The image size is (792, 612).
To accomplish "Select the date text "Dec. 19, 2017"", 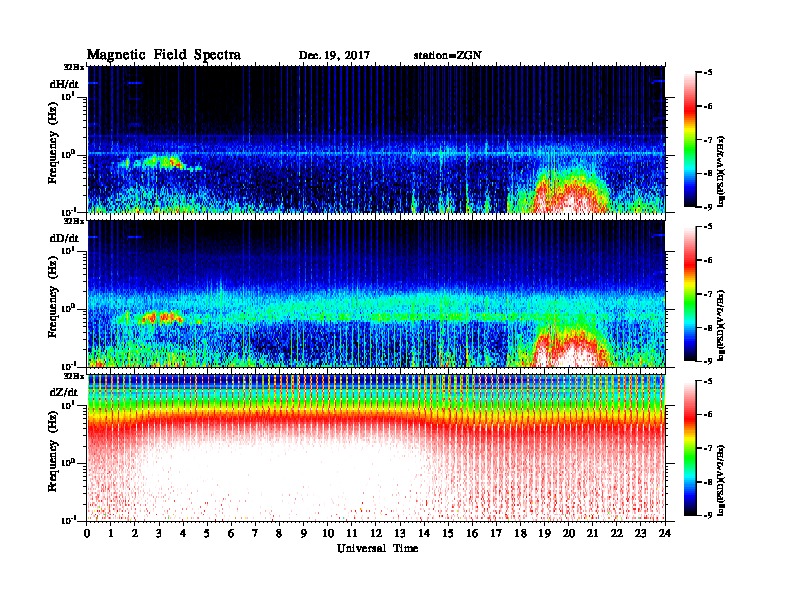I will 334,56.
